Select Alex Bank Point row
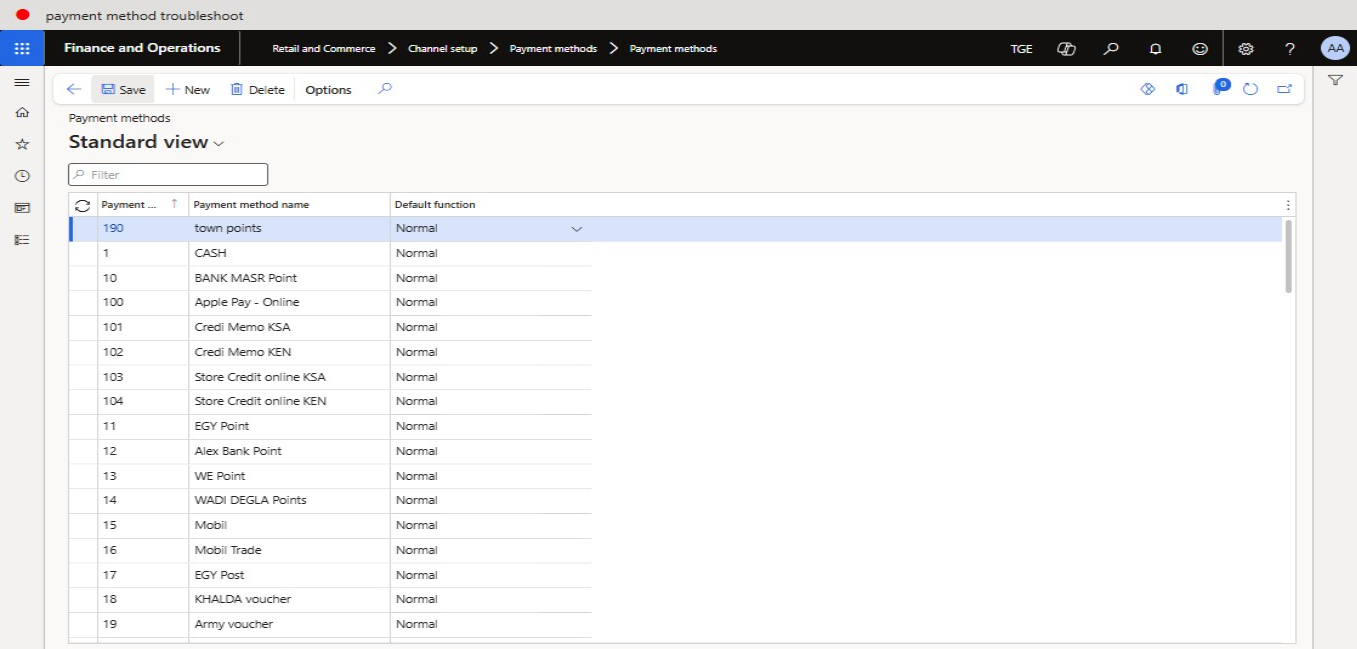 click(x=330, y=451)
